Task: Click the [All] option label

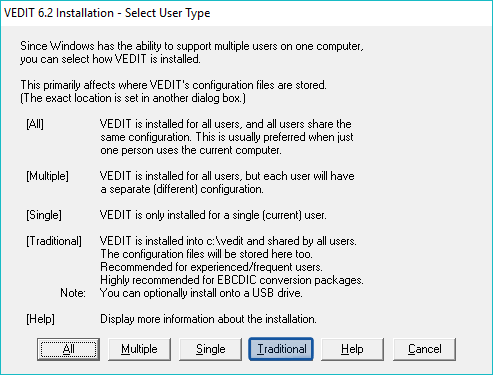Action: 35,124
